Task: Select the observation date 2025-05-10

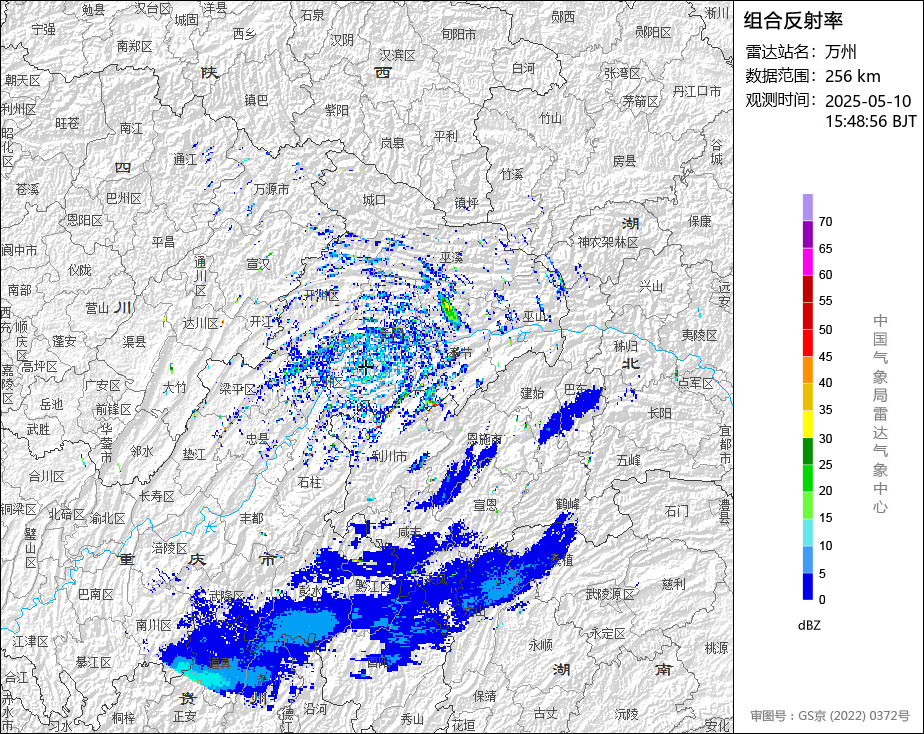Action: click(868, 101)
